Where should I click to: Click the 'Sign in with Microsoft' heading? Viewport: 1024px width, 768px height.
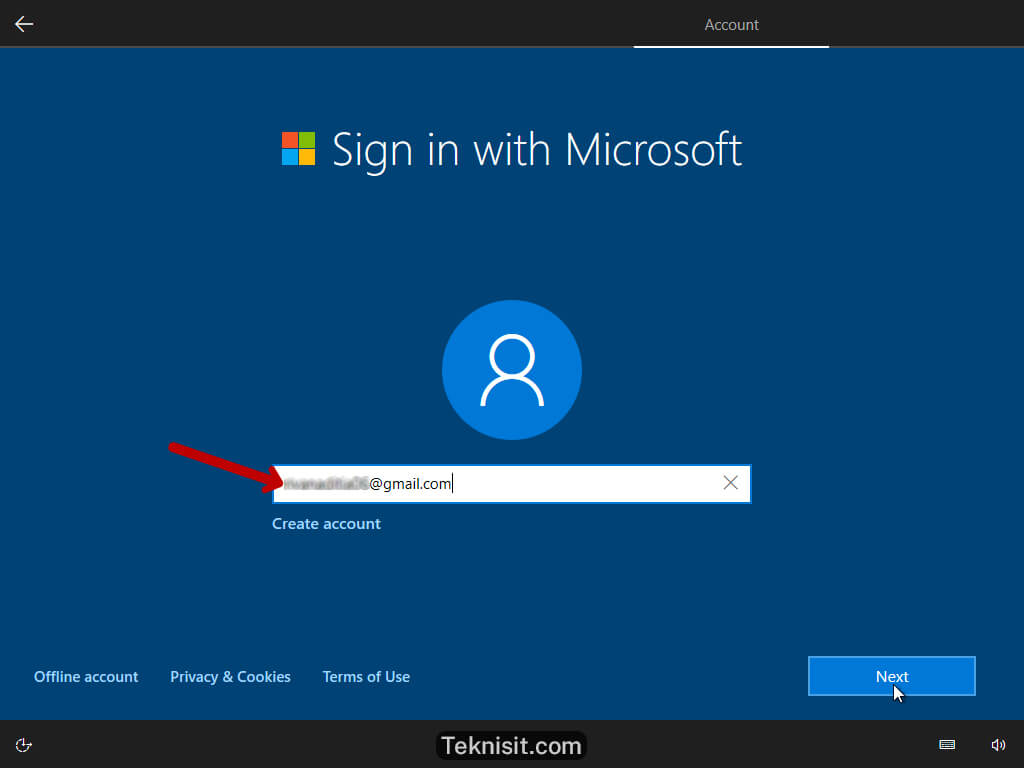click(x=537, y=151)
